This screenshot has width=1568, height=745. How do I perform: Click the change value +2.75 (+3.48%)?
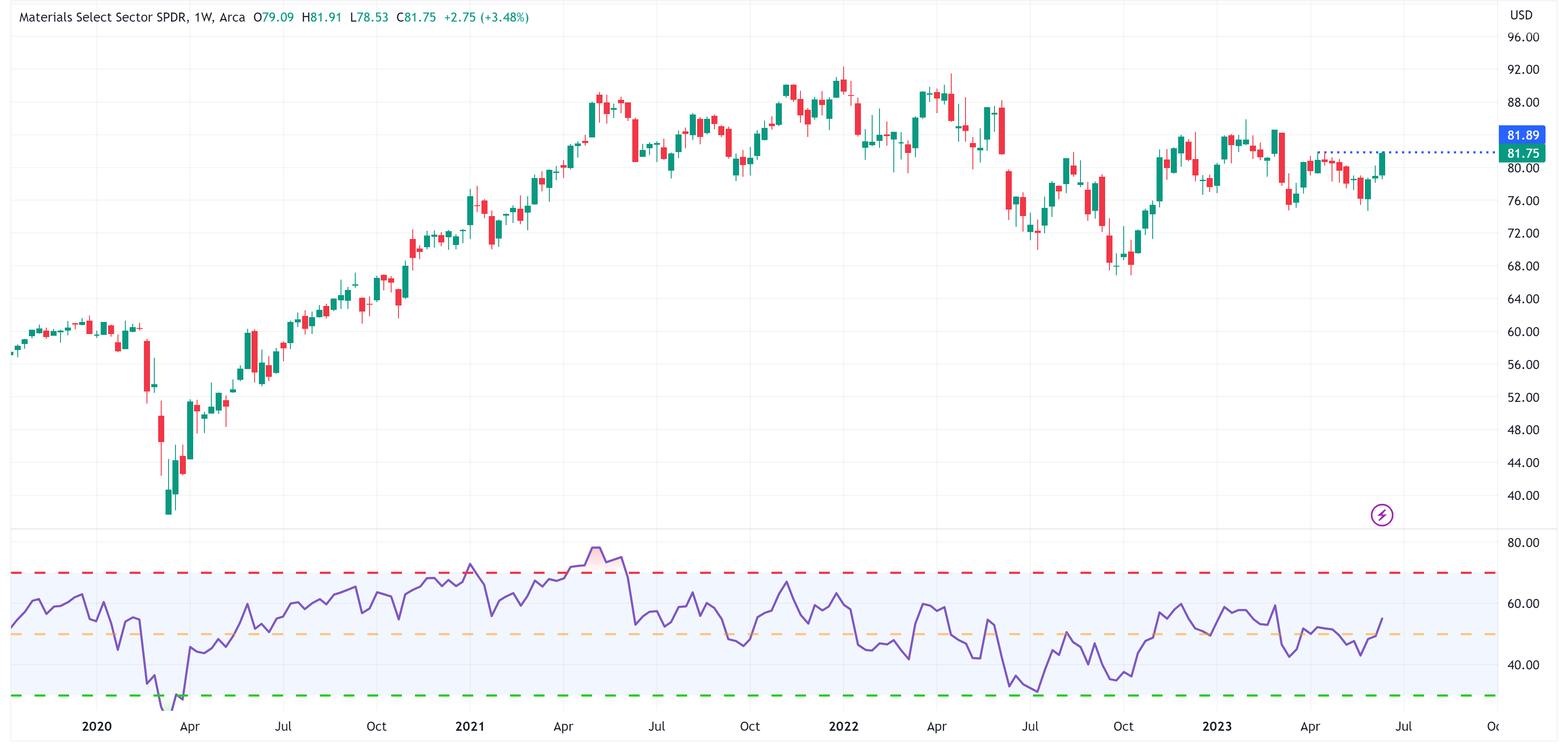tap(486, 17)
